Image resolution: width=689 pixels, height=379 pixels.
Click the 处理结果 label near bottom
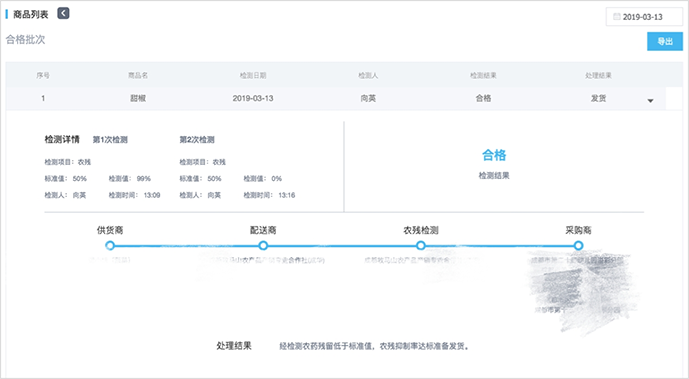point(234,346)
